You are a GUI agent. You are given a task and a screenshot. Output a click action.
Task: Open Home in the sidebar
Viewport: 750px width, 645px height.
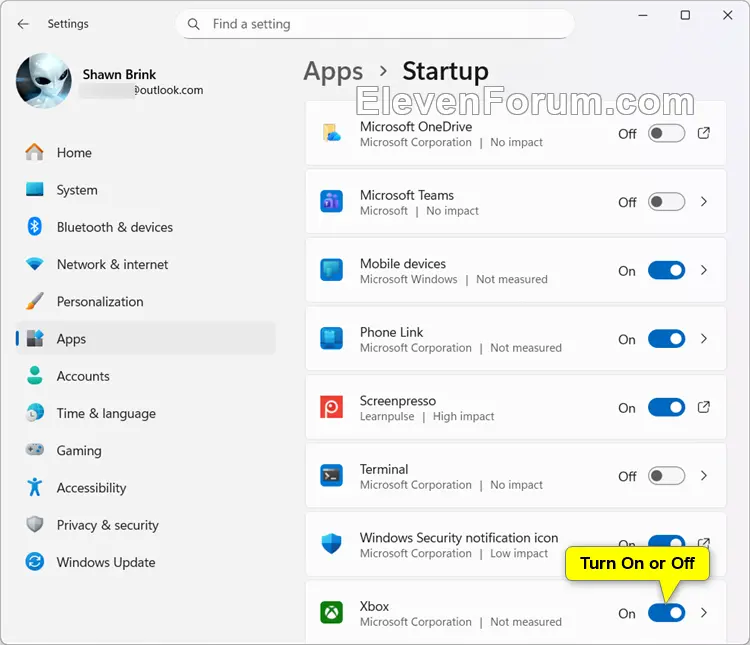[146, 152]
